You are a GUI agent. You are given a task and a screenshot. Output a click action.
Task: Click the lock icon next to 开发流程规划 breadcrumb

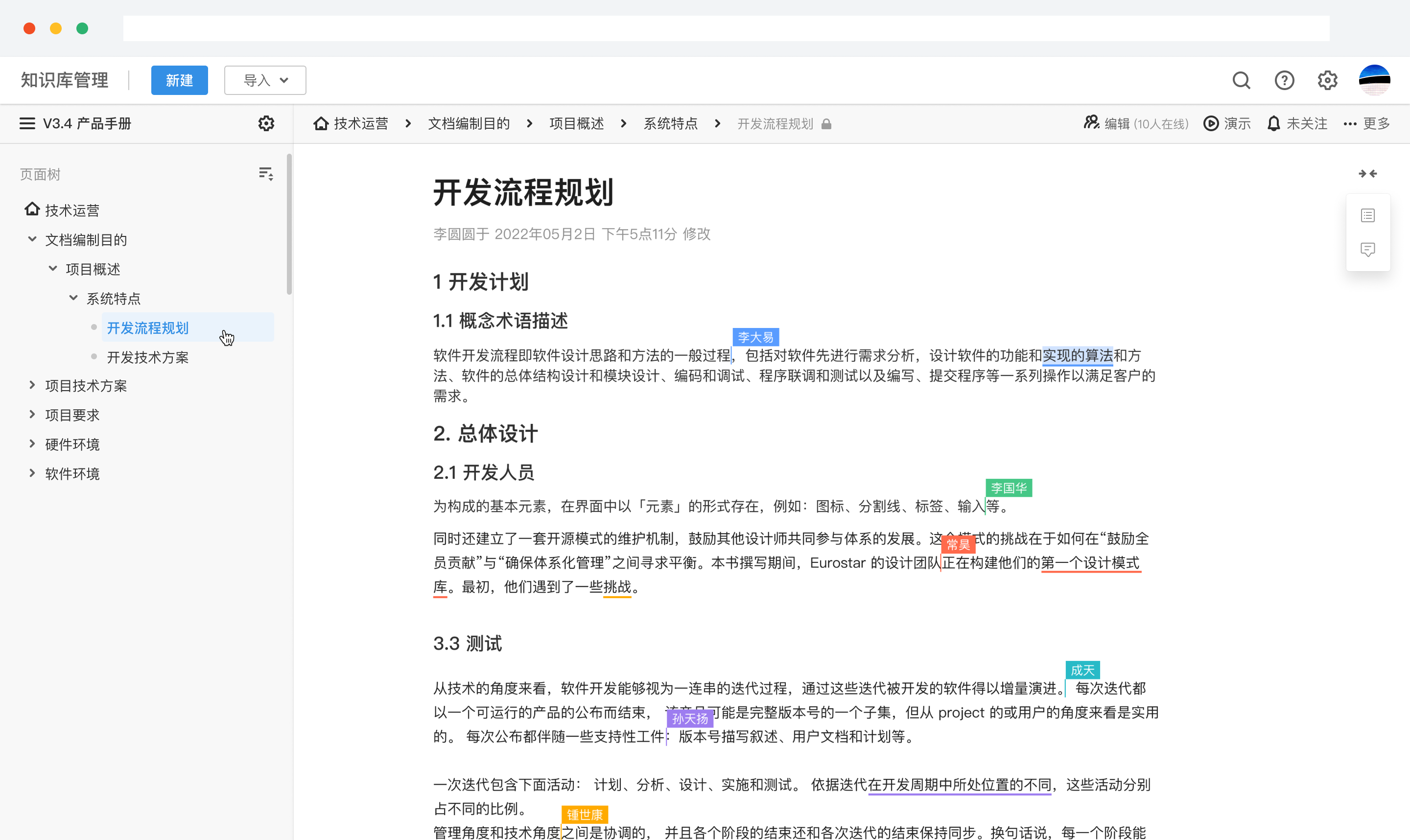826,123
